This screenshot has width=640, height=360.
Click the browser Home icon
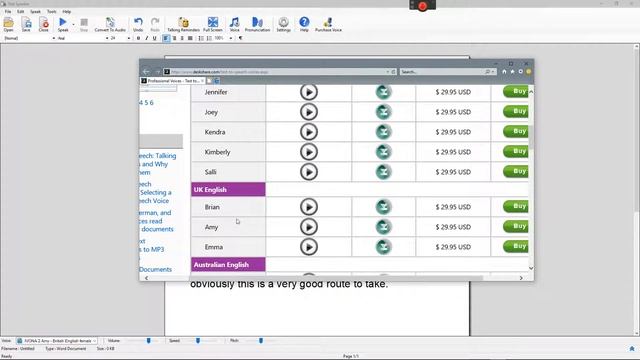pyautogui.click(x=504, y=71)
